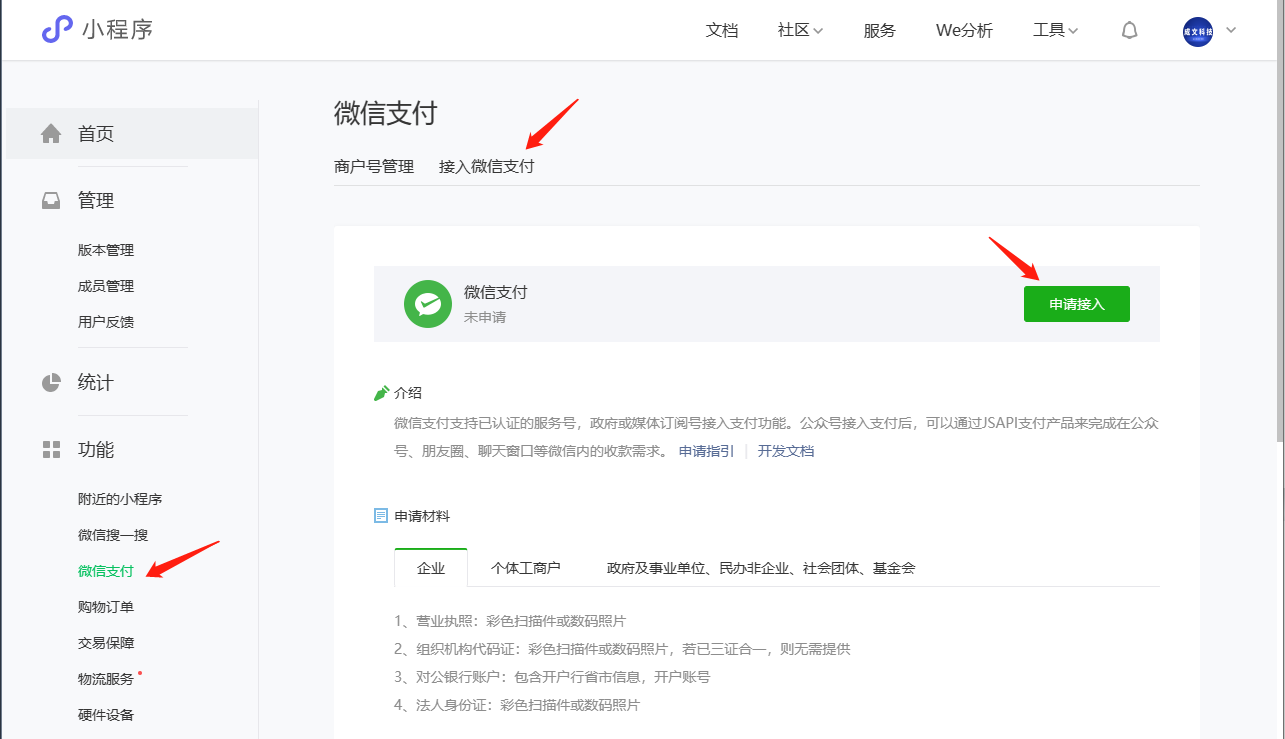Open the notification bell
Screen dimensions: 1285x739
pos(1130,30)
